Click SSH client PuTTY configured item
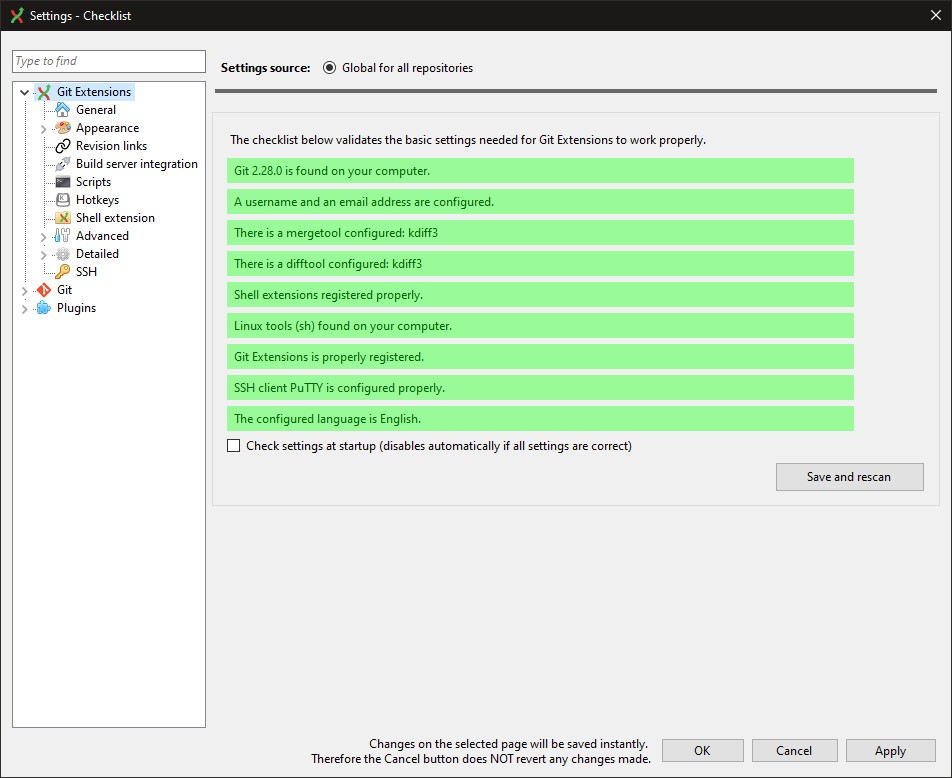The width and height of the screenshot is (952, 778). (x=540, y=387)
